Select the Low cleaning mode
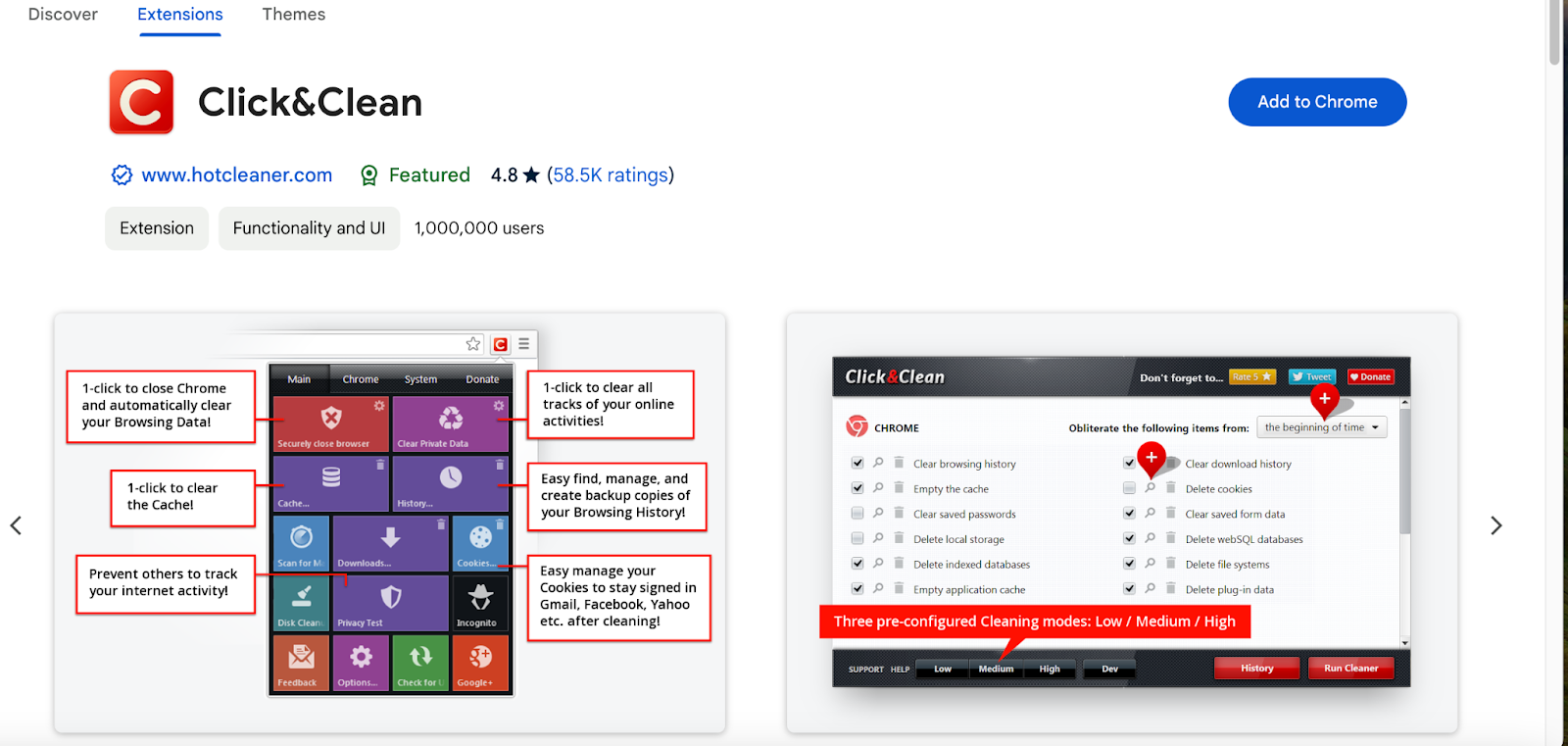The height and width of the screenshot is (746, 1568). click(x=943, y=669)
